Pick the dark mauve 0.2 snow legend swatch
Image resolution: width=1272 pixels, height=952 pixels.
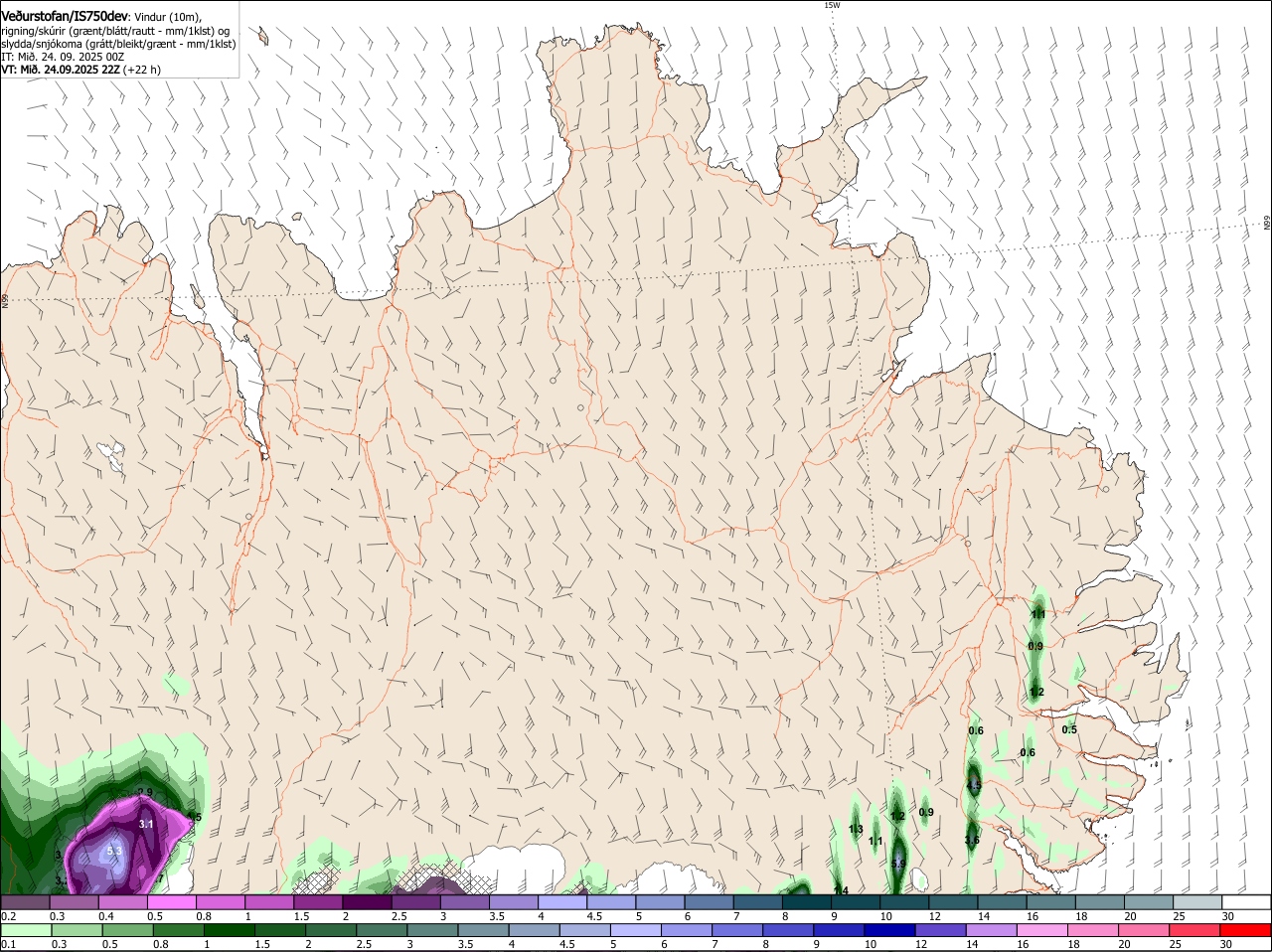(x=26, y=901)
